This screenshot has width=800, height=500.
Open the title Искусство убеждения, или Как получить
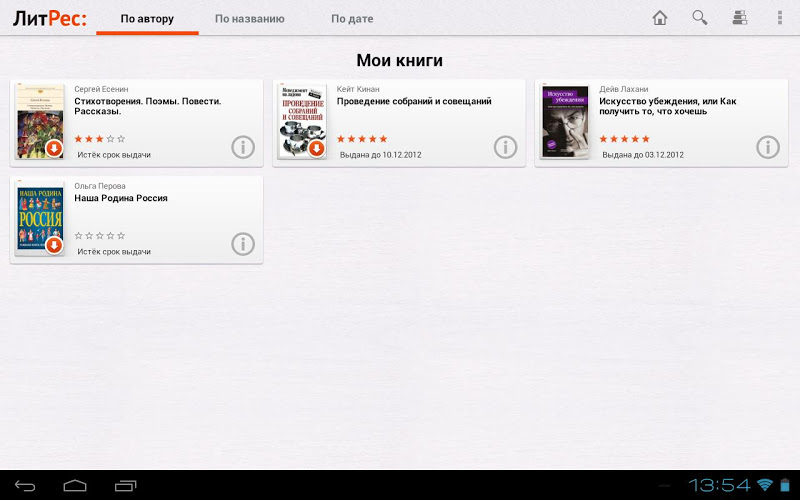click(667, 106)
